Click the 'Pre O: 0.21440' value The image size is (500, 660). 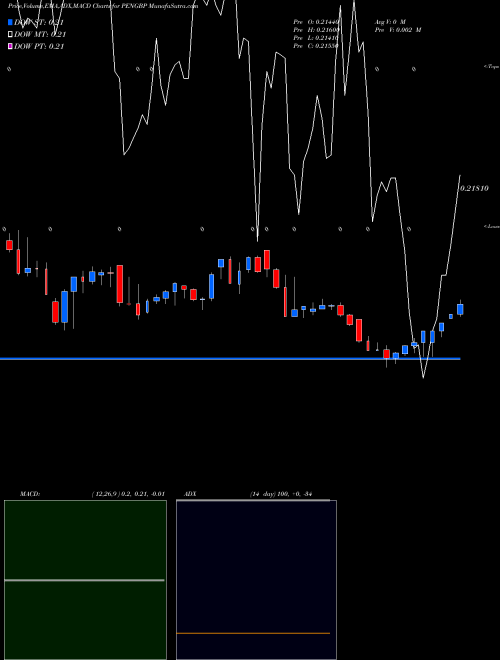pyautogui.click(x=316, y=21)
